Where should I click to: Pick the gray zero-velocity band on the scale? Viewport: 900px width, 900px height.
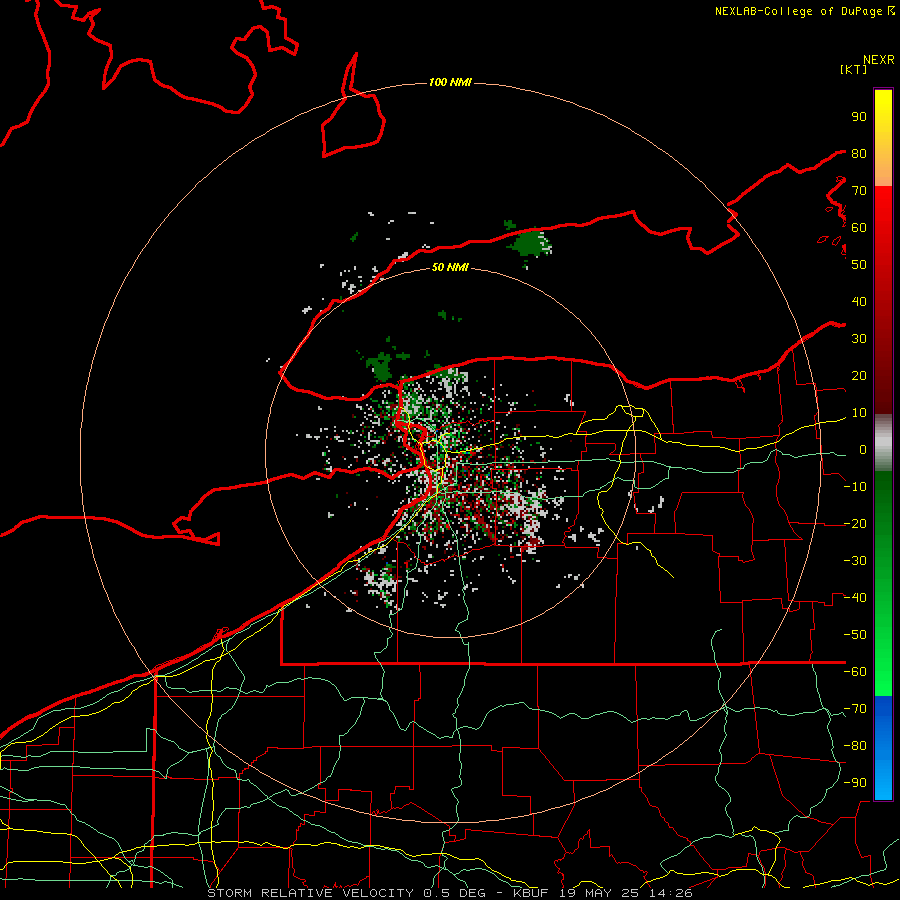pyautogui.click(x=883, y=443)
